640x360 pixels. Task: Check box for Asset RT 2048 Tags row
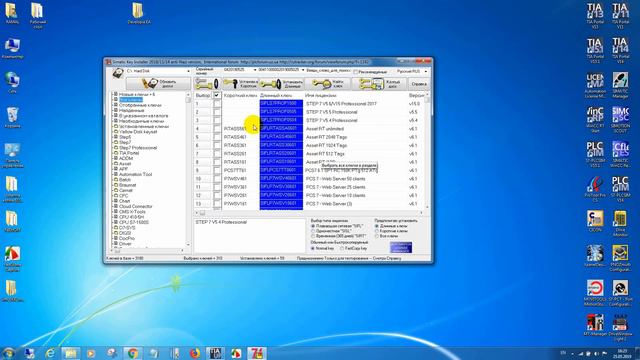217,137
